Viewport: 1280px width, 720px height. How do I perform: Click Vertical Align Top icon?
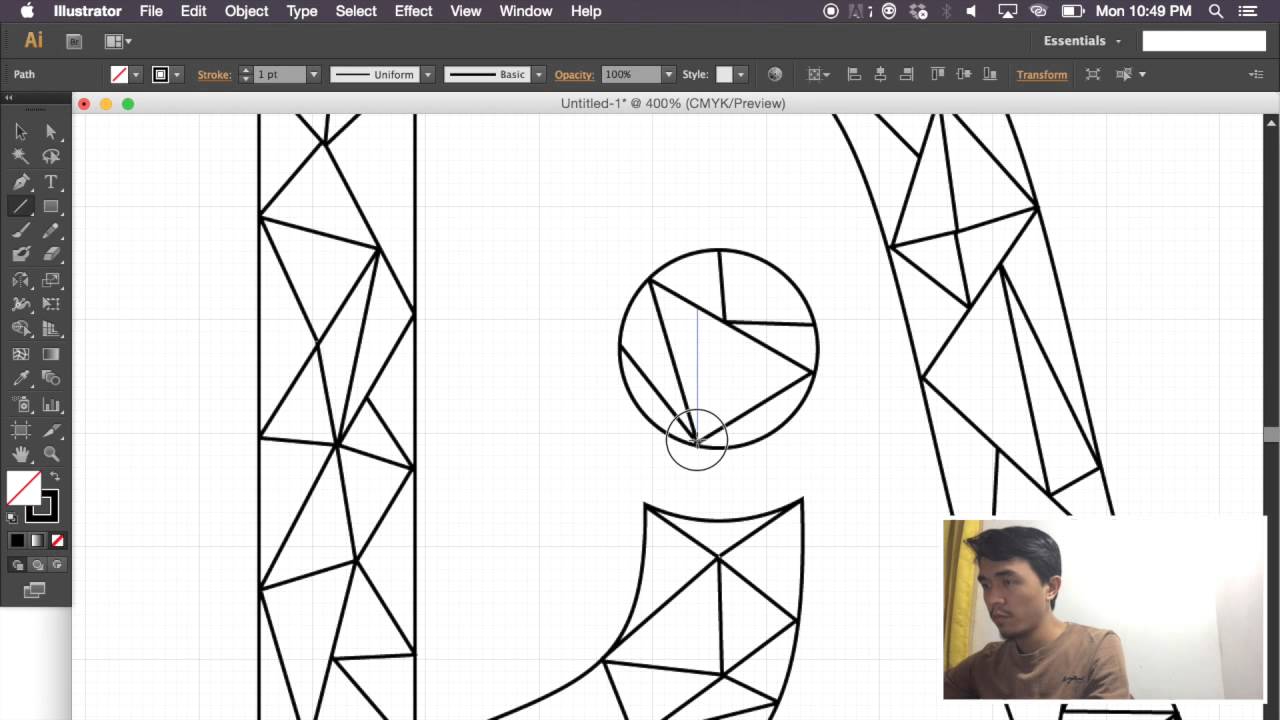tap(937, 75)
